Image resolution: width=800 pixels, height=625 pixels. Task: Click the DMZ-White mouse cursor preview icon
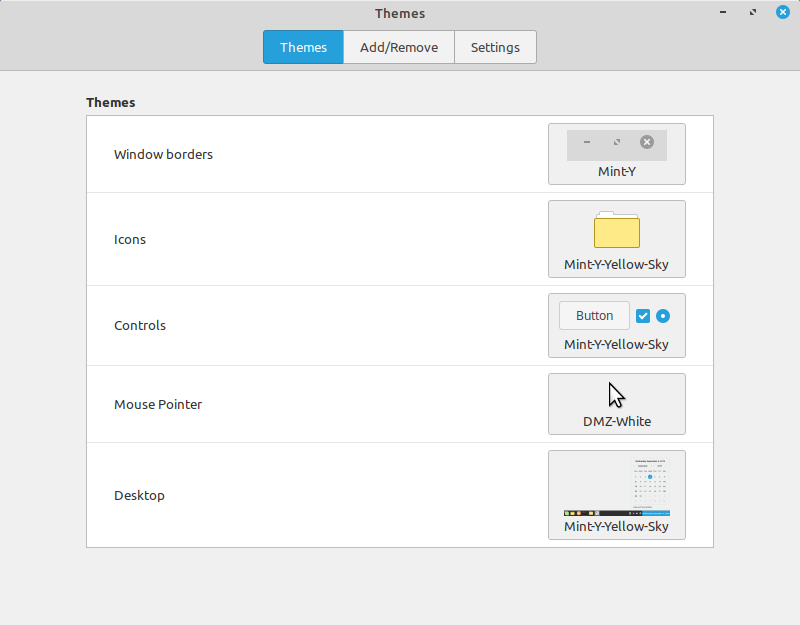[616, 395]
